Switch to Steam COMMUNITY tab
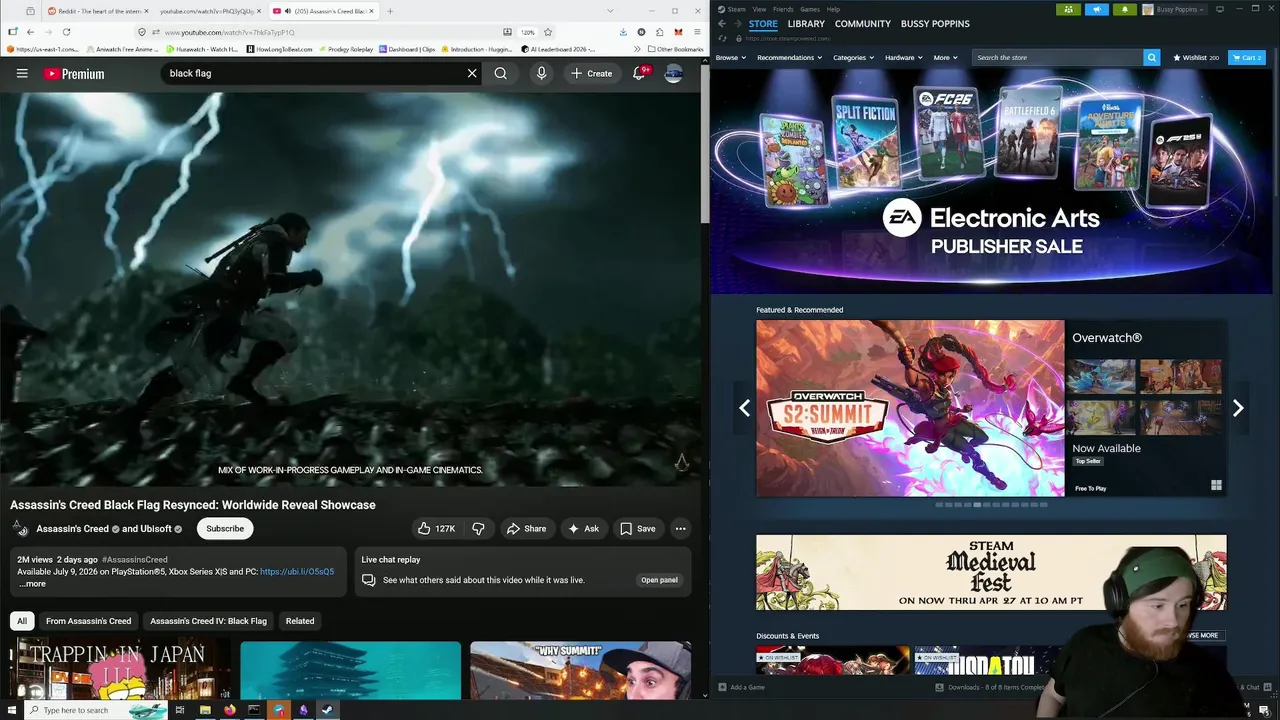1280x720 pixels. click(863, 24)
